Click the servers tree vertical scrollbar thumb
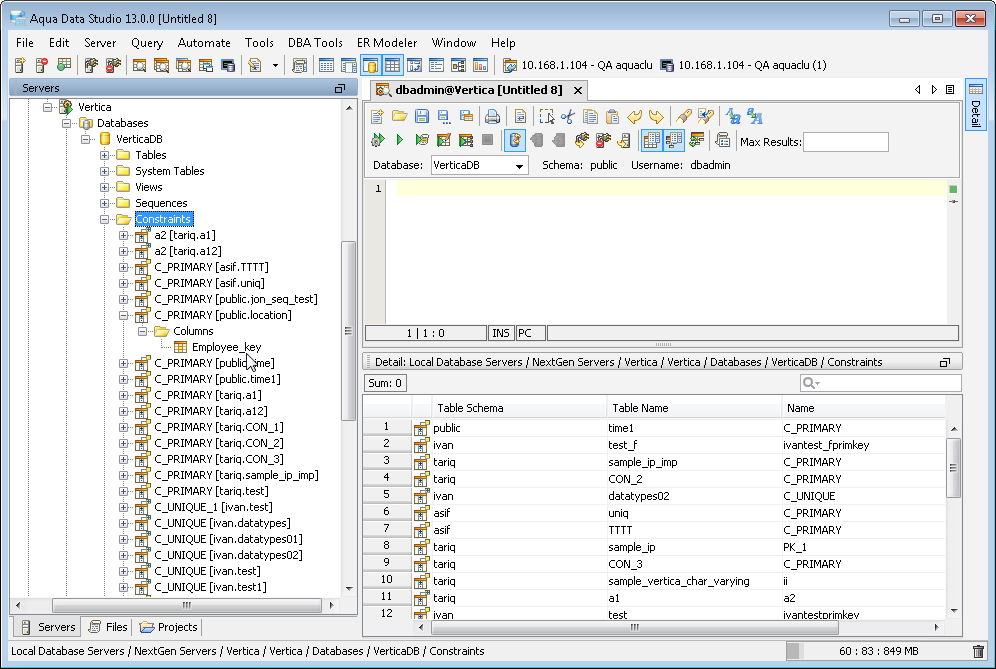This screenshot has height=669, width=996. coord(348,330)
